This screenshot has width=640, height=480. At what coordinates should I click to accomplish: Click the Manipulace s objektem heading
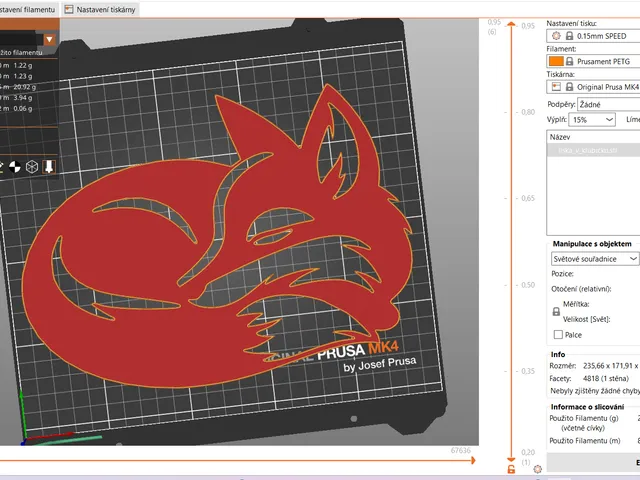(592, 244)
